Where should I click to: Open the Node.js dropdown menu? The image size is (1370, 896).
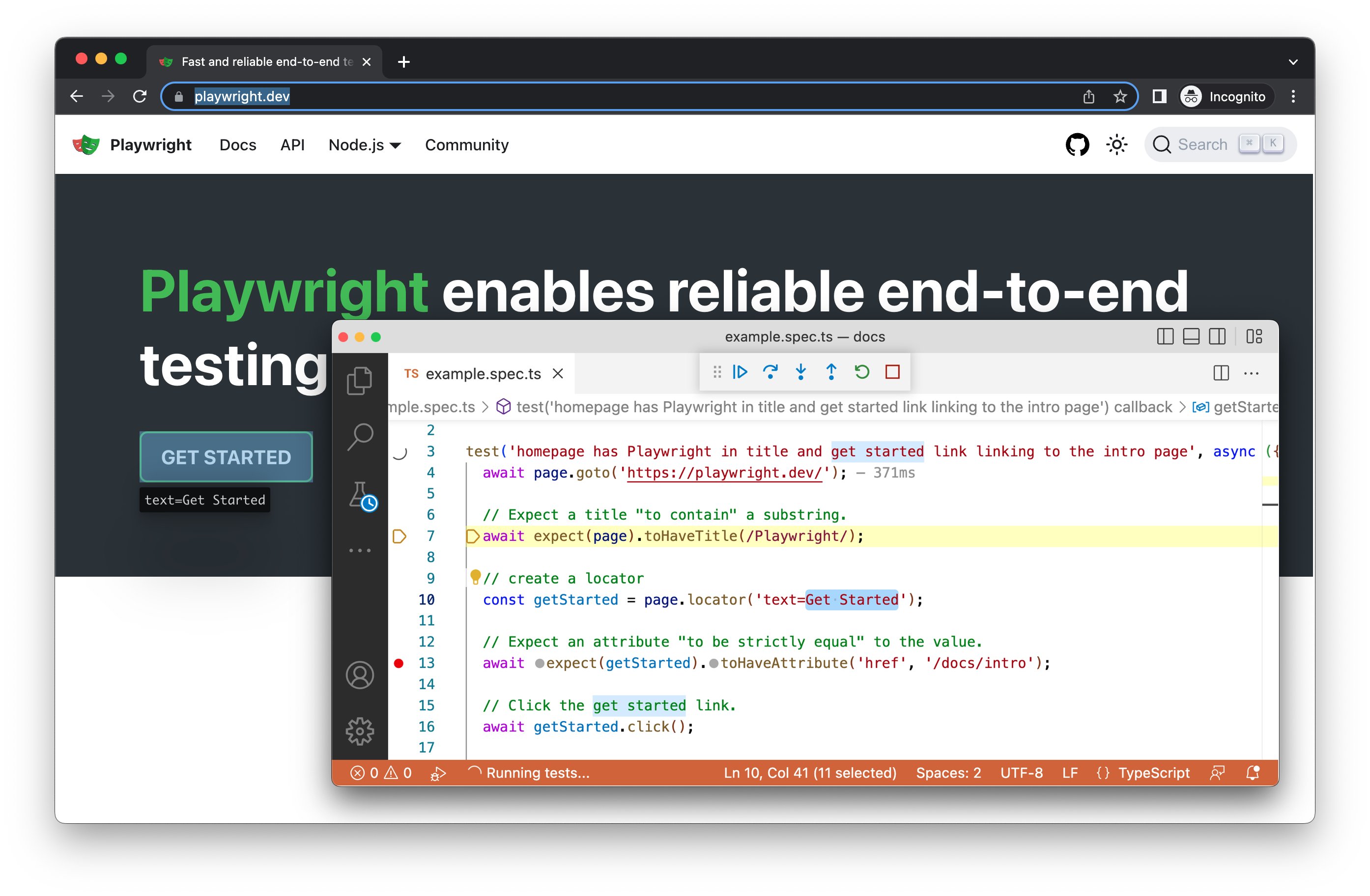point(364,145)
